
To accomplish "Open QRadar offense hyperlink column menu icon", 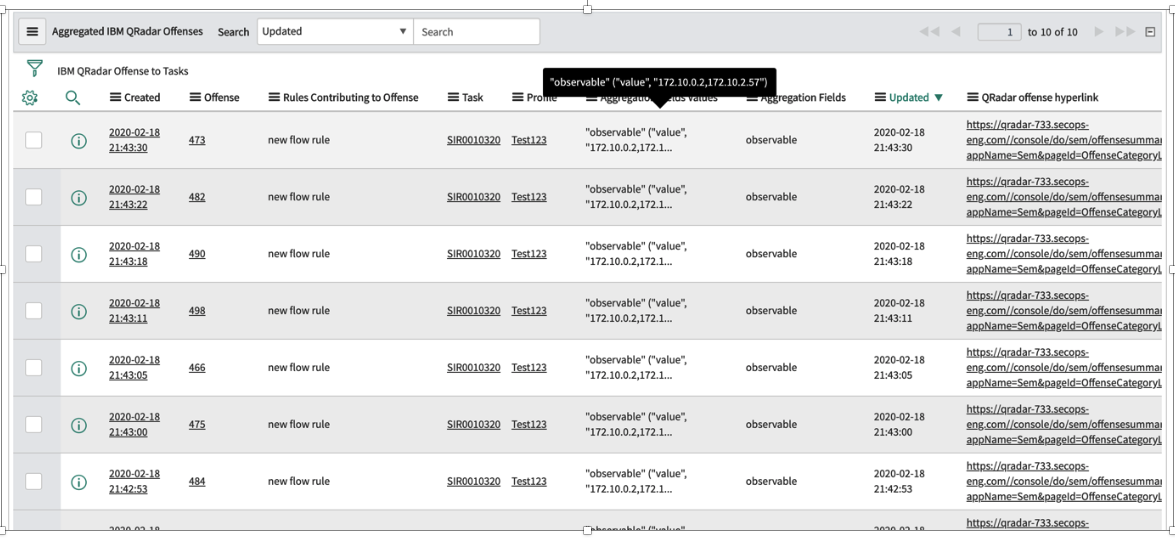I will pos(973,97).
